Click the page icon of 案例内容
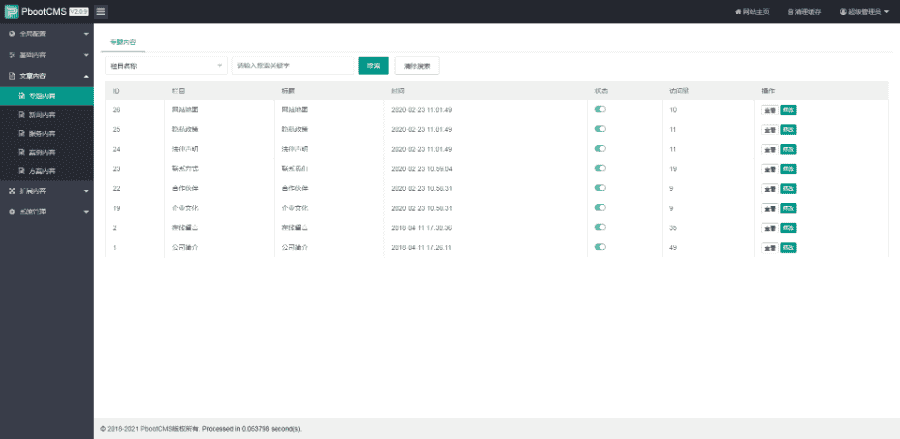The height and width of the screenshot is (439, 900). coord(22,152)
